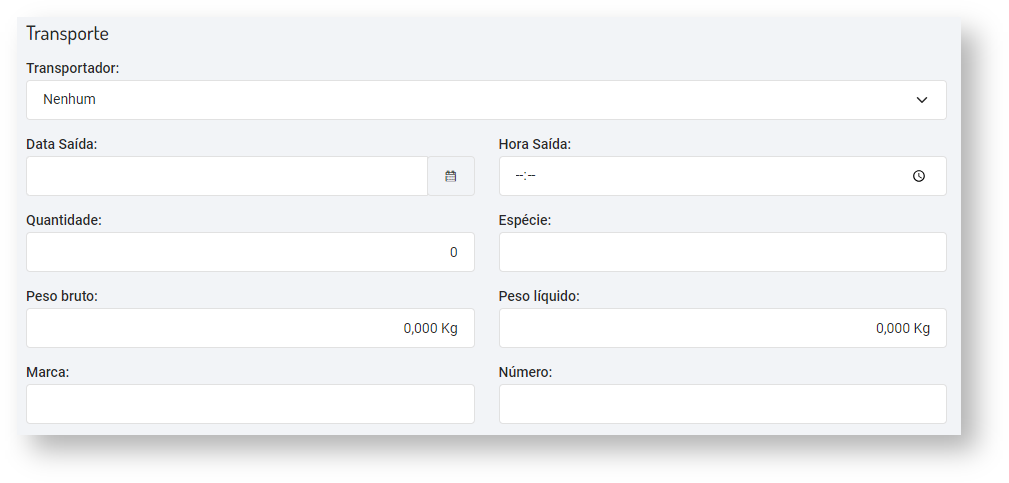The image size is (1009, 483).
Task: Click the 'Data Saída:' label text
Action: pos(62,144)
